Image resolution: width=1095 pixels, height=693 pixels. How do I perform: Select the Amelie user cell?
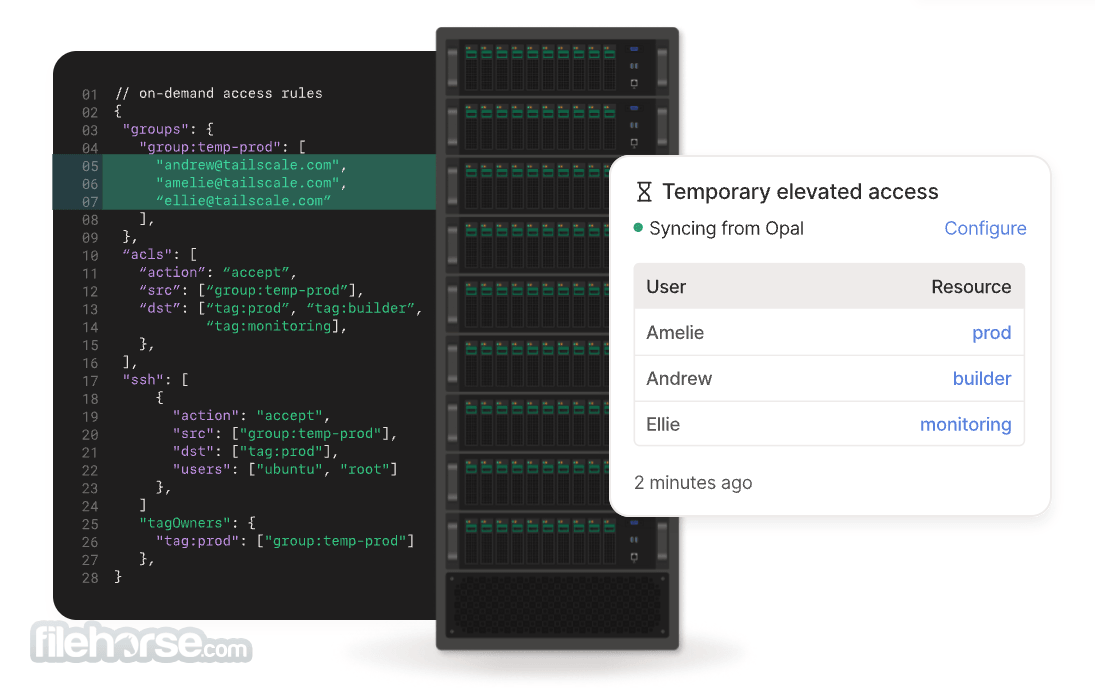675,333
